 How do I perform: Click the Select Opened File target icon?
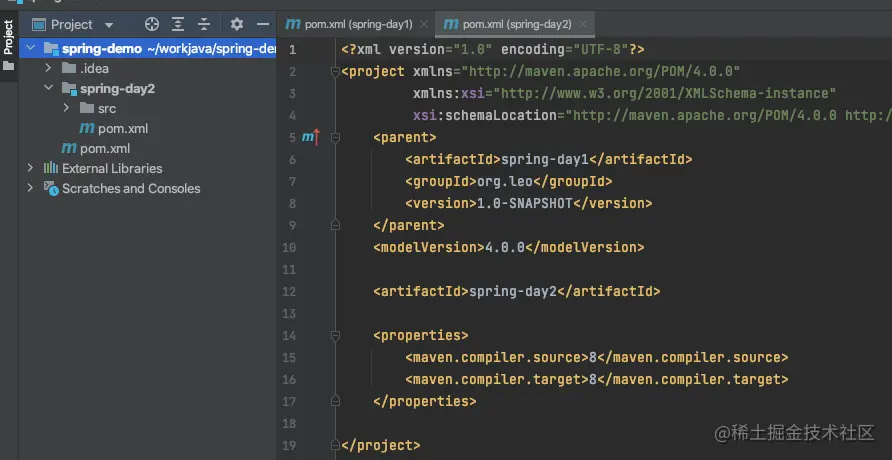pos(151,24)
